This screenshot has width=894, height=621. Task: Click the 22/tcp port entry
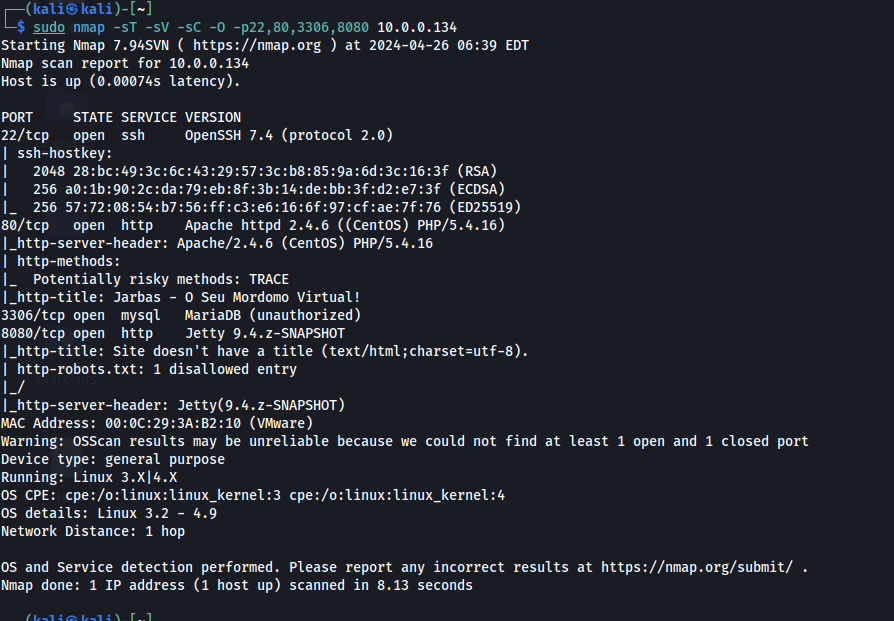click(25, 135)
